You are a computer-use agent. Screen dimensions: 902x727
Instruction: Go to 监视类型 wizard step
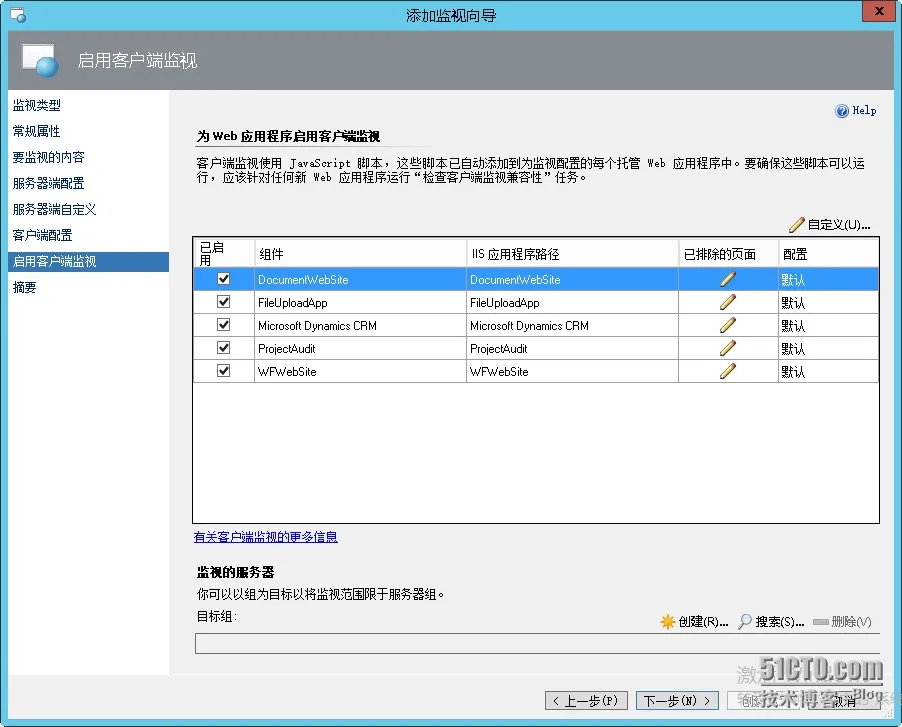pos(37,105)
